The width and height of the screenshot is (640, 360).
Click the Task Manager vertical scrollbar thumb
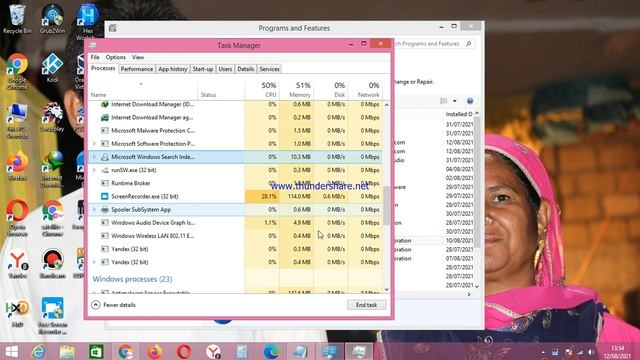click(387, 206)
